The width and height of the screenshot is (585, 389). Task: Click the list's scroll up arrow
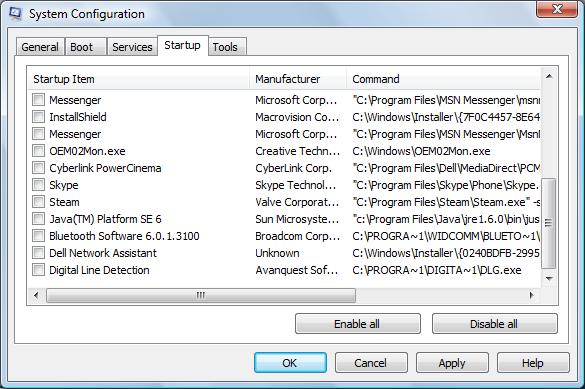tap(549, 76)
